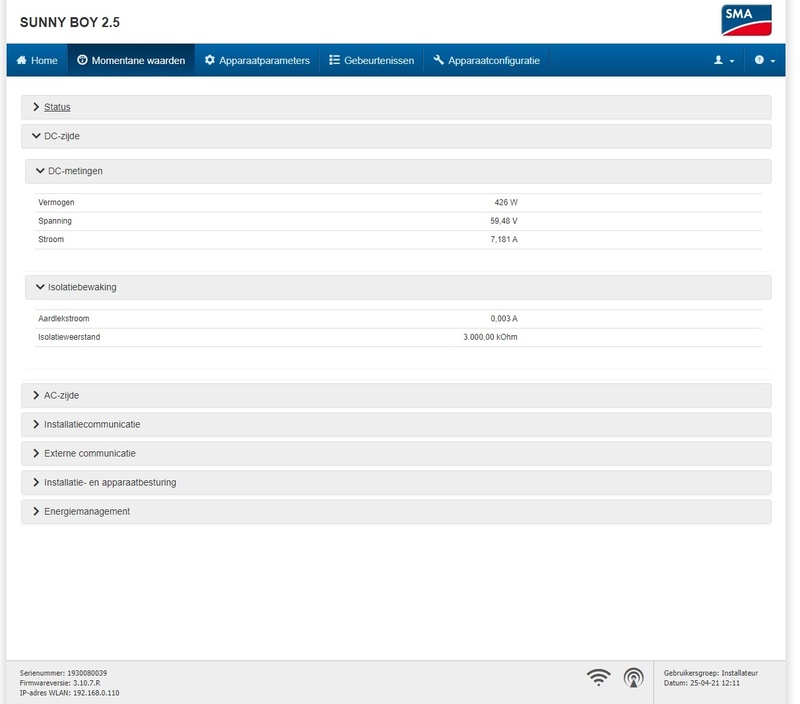
Task: Collapse the DC-zijde section
Action: tap(396, 136)
